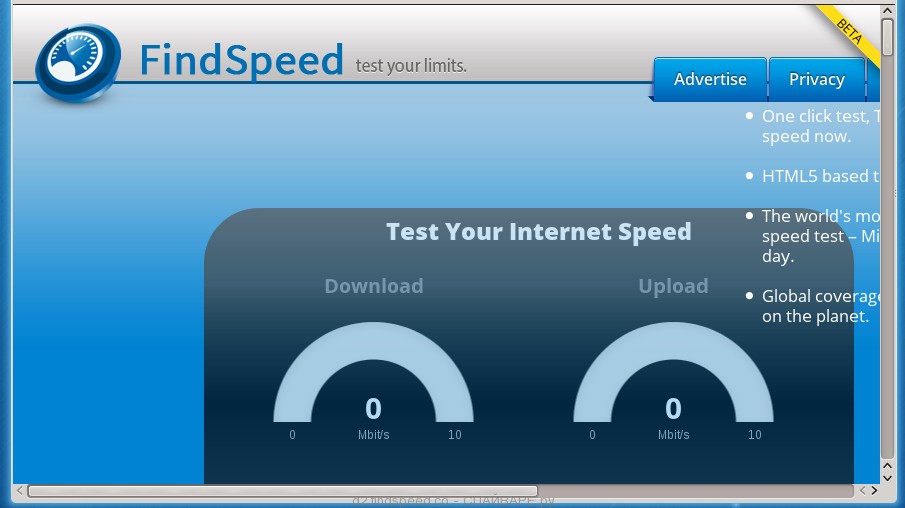Click the vertical scrollbar down arrow
This screenshot has width=905, height=508.
pos(888,478)
